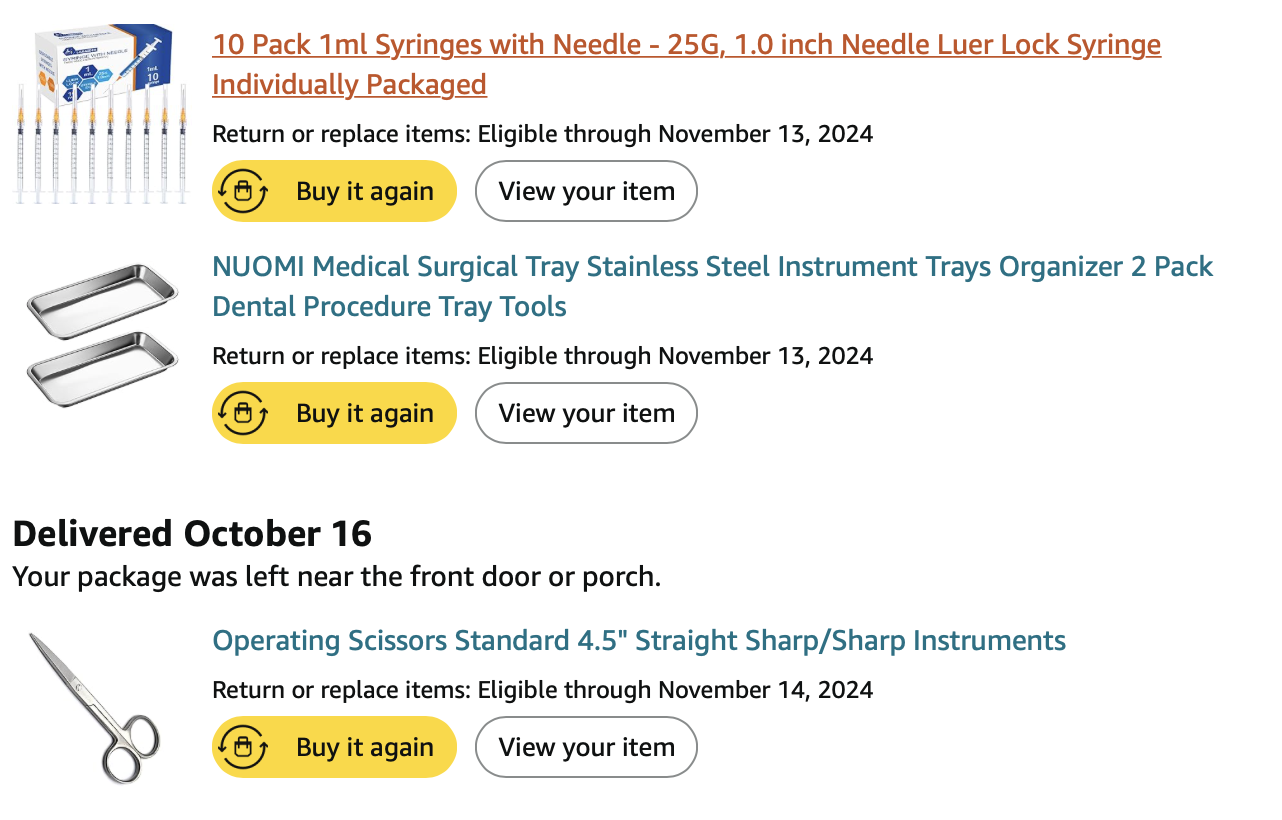This screenshot has height=820, width=1282.
Task: Click the package left near front door note
Action: [337, 577]
